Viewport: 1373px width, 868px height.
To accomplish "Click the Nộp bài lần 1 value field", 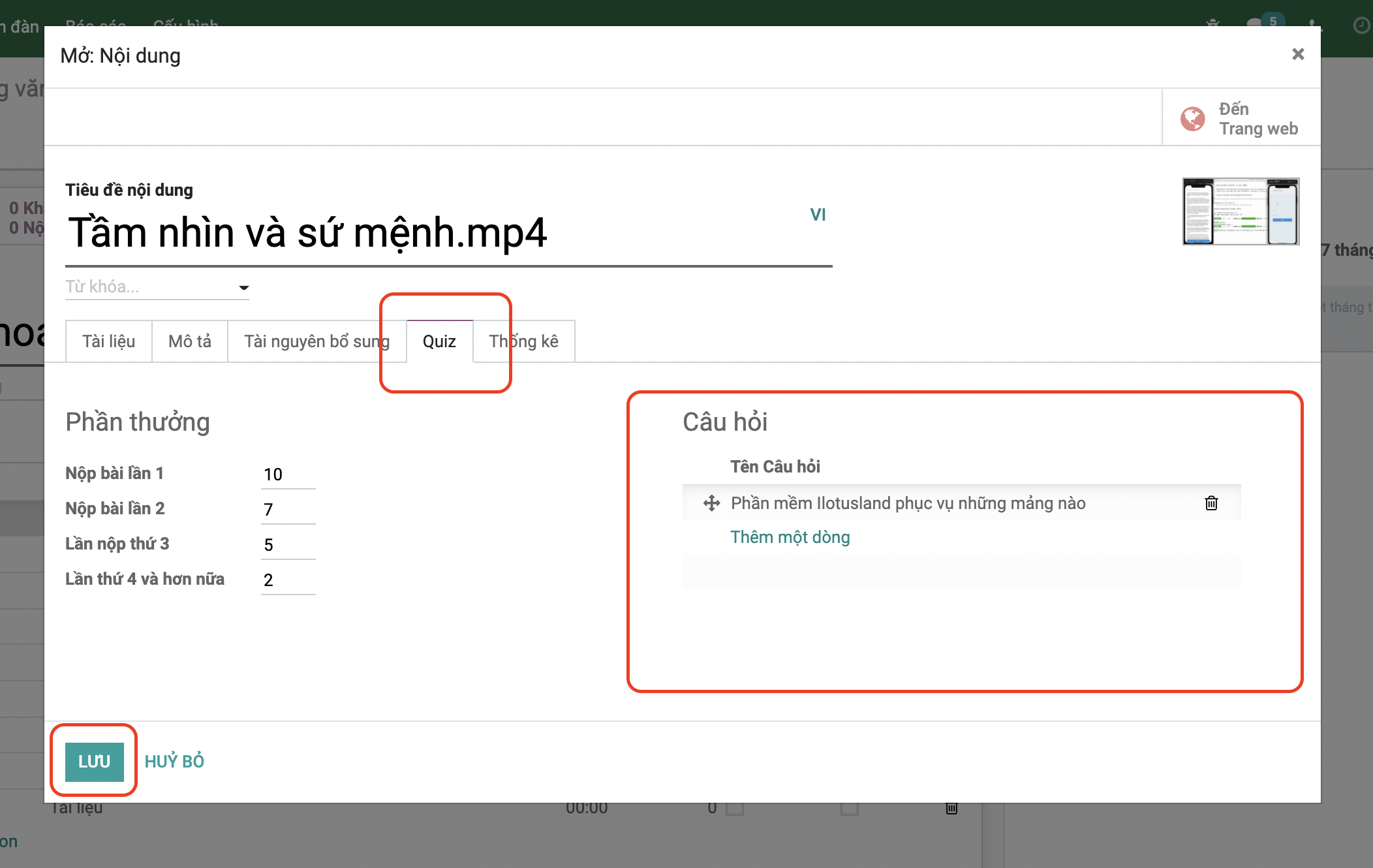I will pos(288,474).
